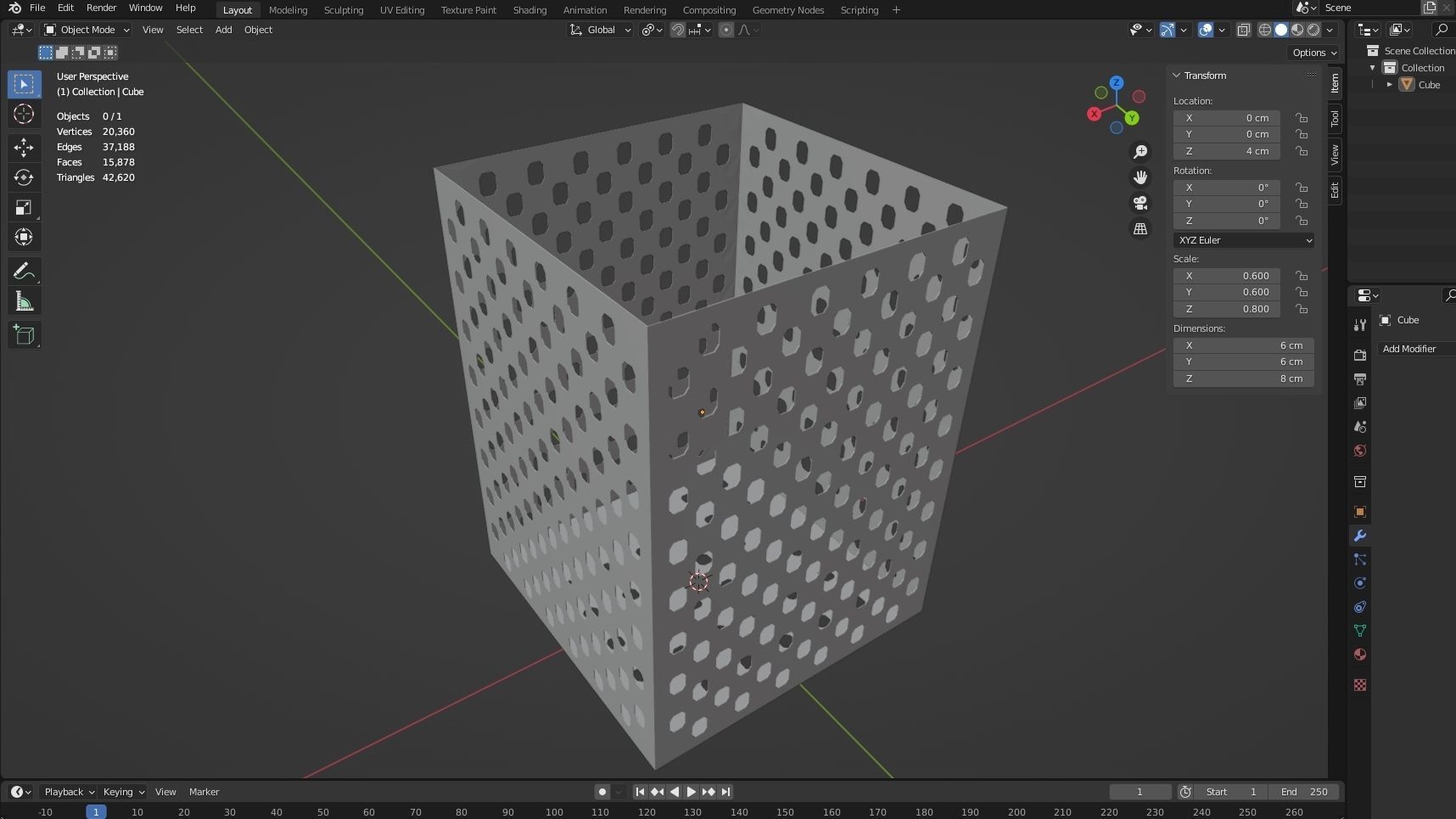
Task: Open the Playback dropdown
Action: click(x=69, y=792)
